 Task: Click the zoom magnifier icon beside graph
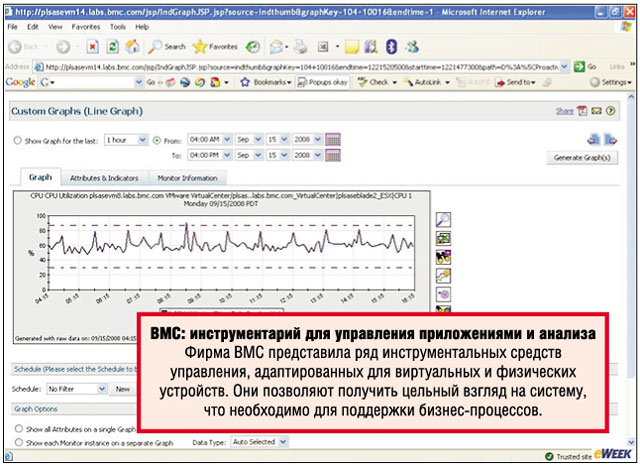click(443, 220)
